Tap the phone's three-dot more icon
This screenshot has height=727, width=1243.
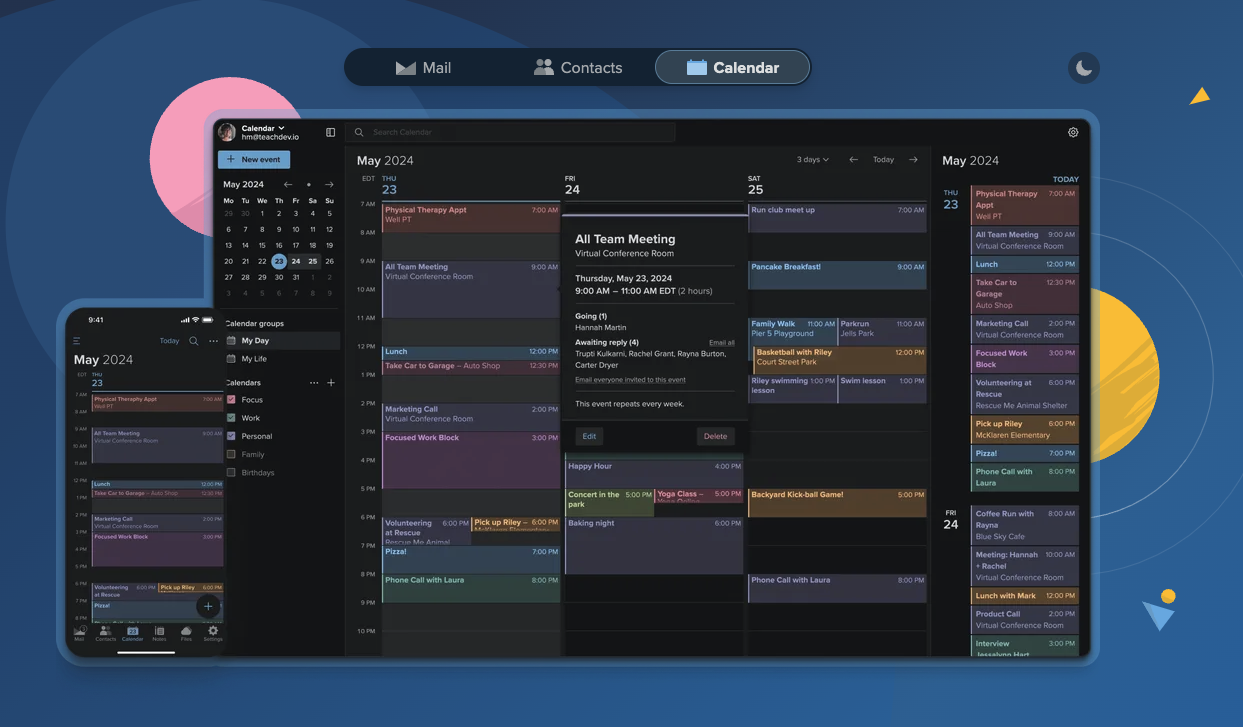tap(213, 341)
